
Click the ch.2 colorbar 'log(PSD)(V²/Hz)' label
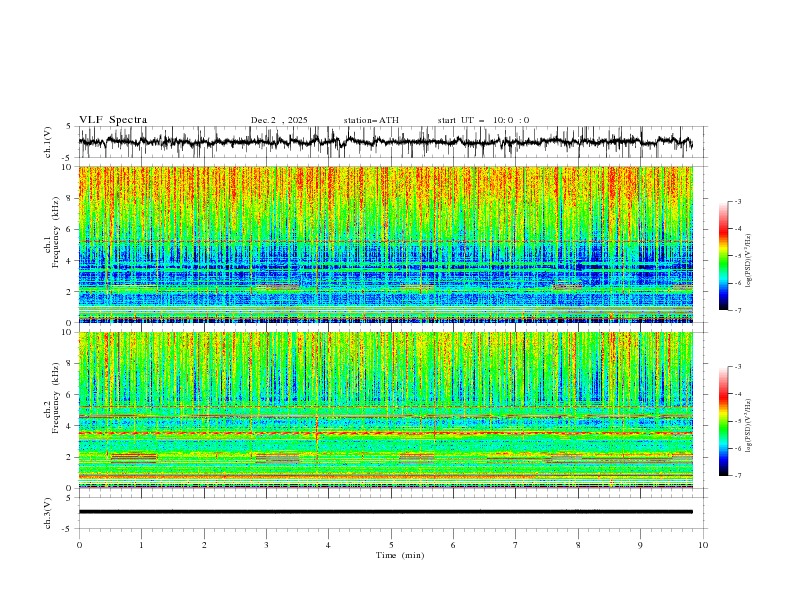click(748, 426)
